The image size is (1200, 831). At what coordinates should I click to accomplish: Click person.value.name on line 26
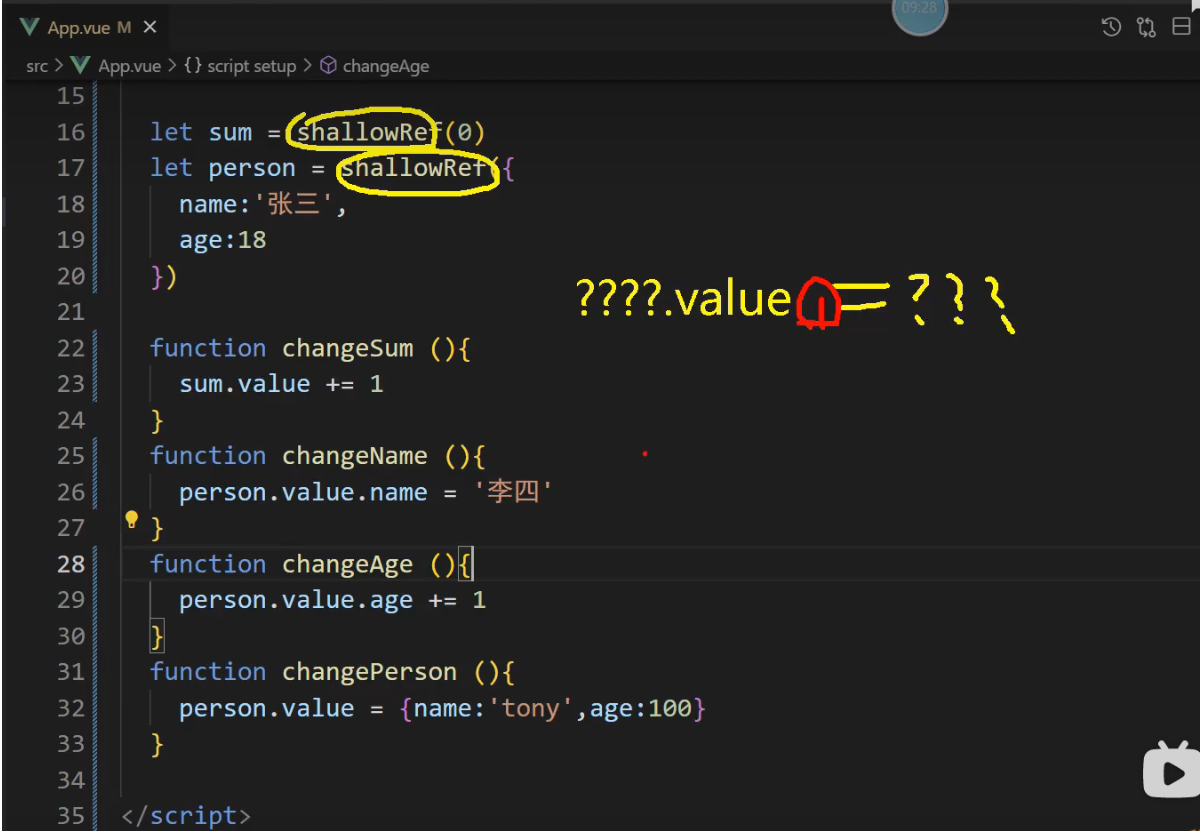click(x=303, y=492)
